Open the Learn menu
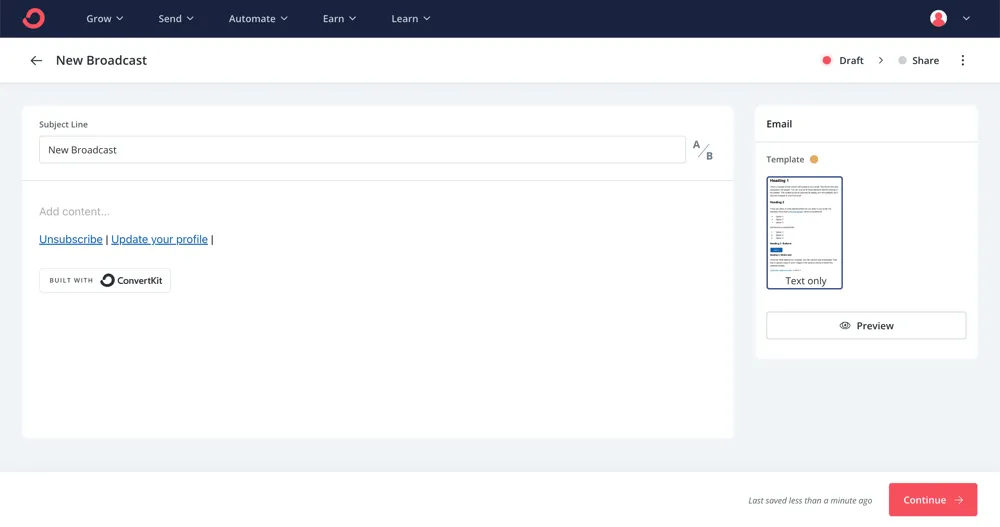1000x527 pixels. (x=410, y=18)
